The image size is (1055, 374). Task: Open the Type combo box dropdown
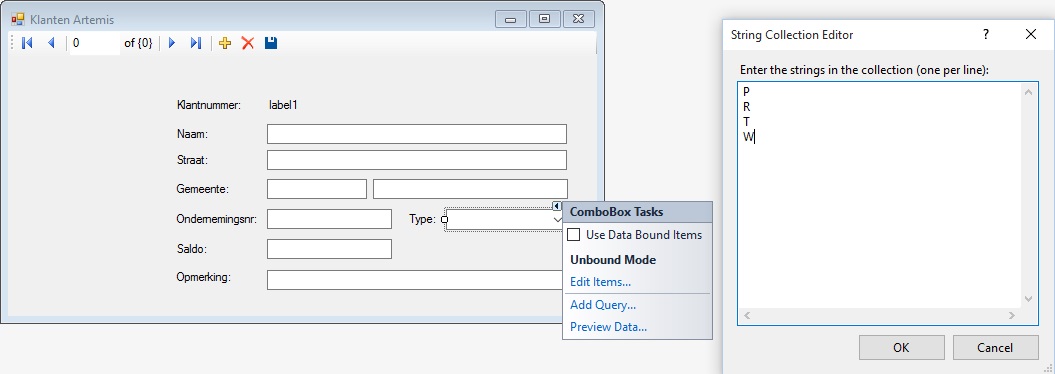(556, 219)
